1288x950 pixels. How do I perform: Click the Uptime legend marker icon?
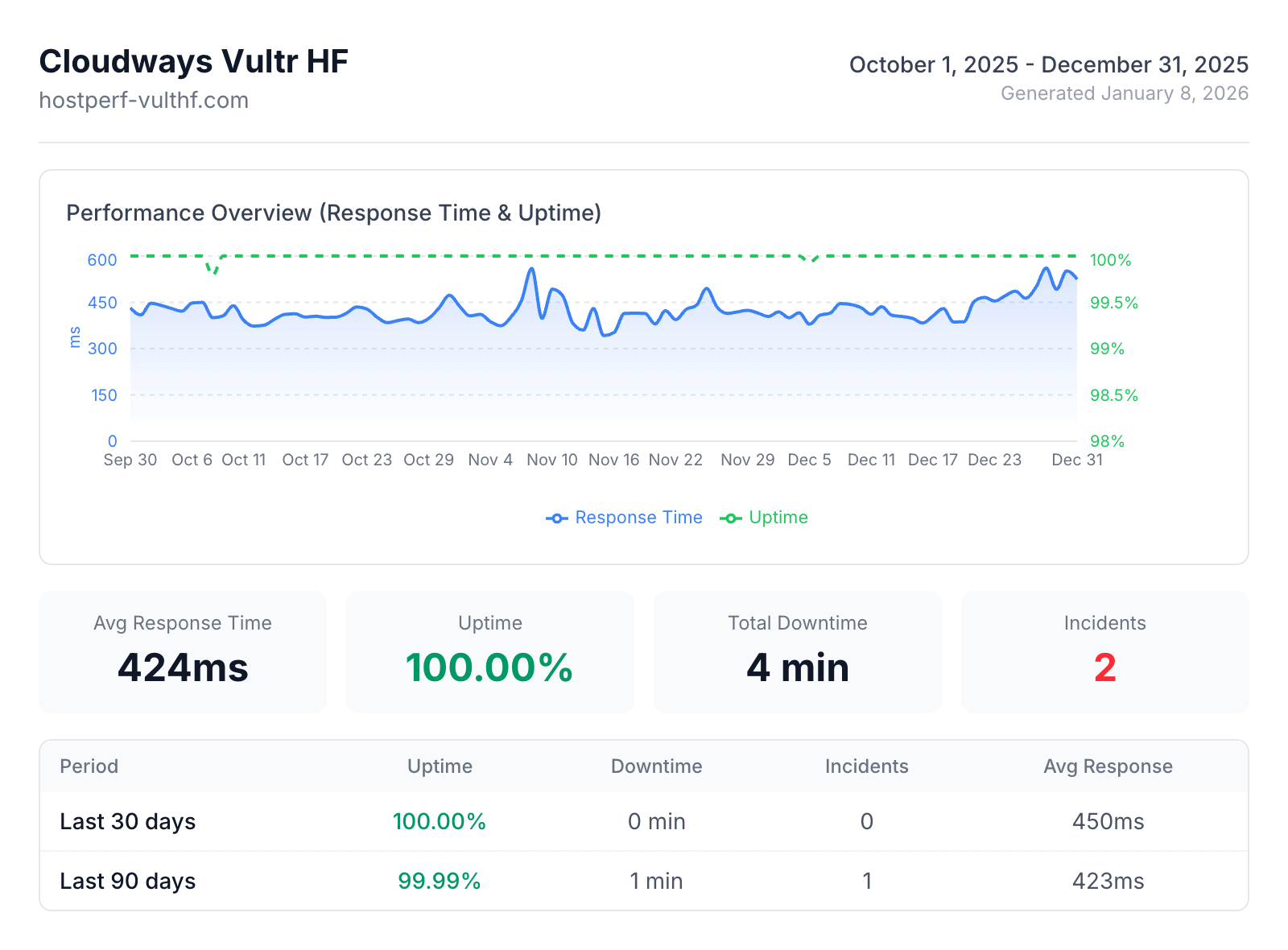click(731, 518)
